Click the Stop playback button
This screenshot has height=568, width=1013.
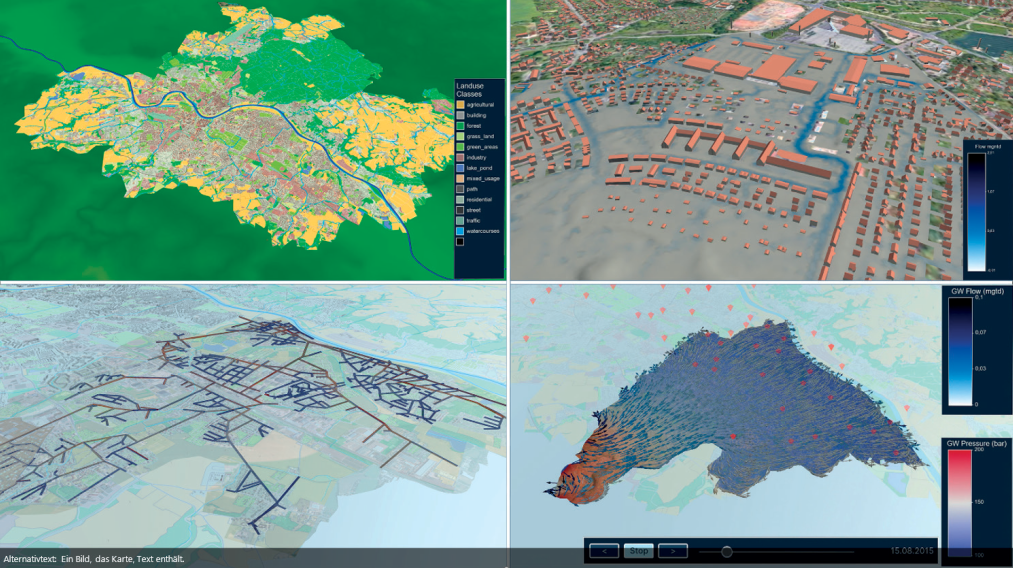[639, 550]
